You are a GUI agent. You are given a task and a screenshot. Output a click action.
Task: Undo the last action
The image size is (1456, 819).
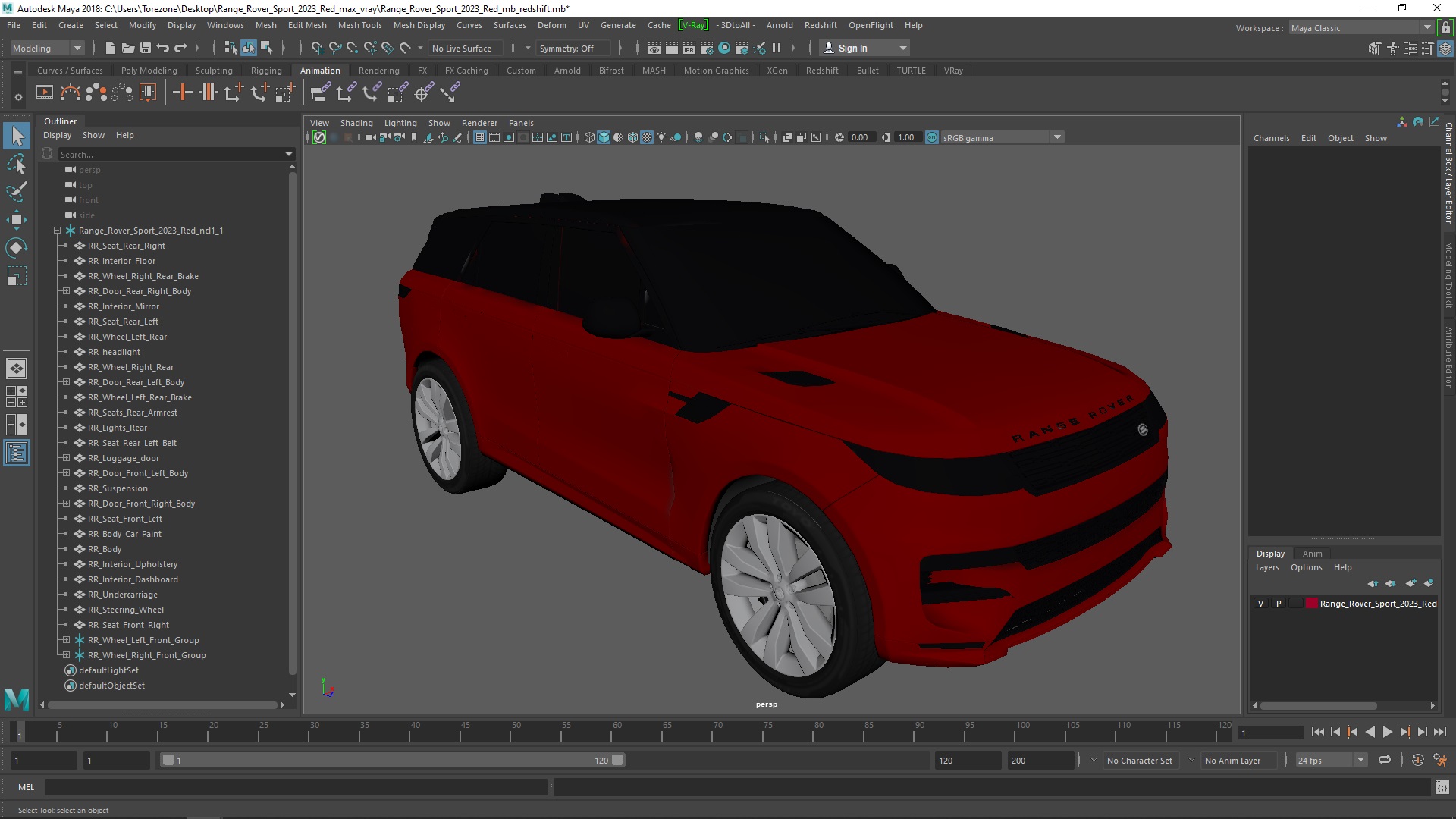pos(163,48)
